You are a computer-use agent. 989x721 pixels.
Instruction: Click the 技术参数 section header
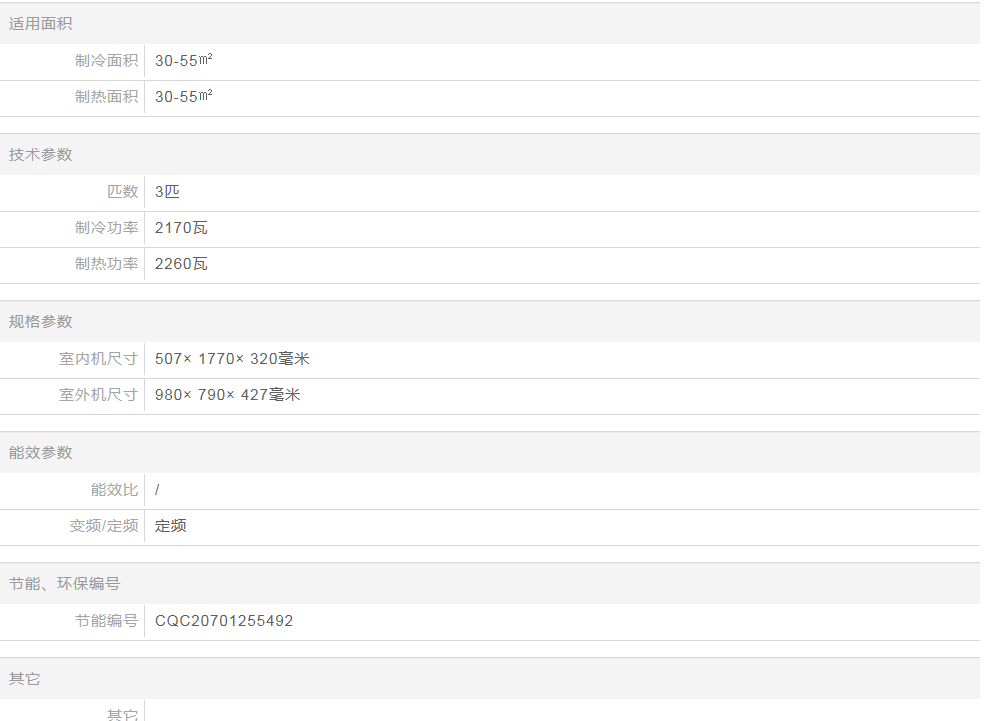(x=41, y=155)
